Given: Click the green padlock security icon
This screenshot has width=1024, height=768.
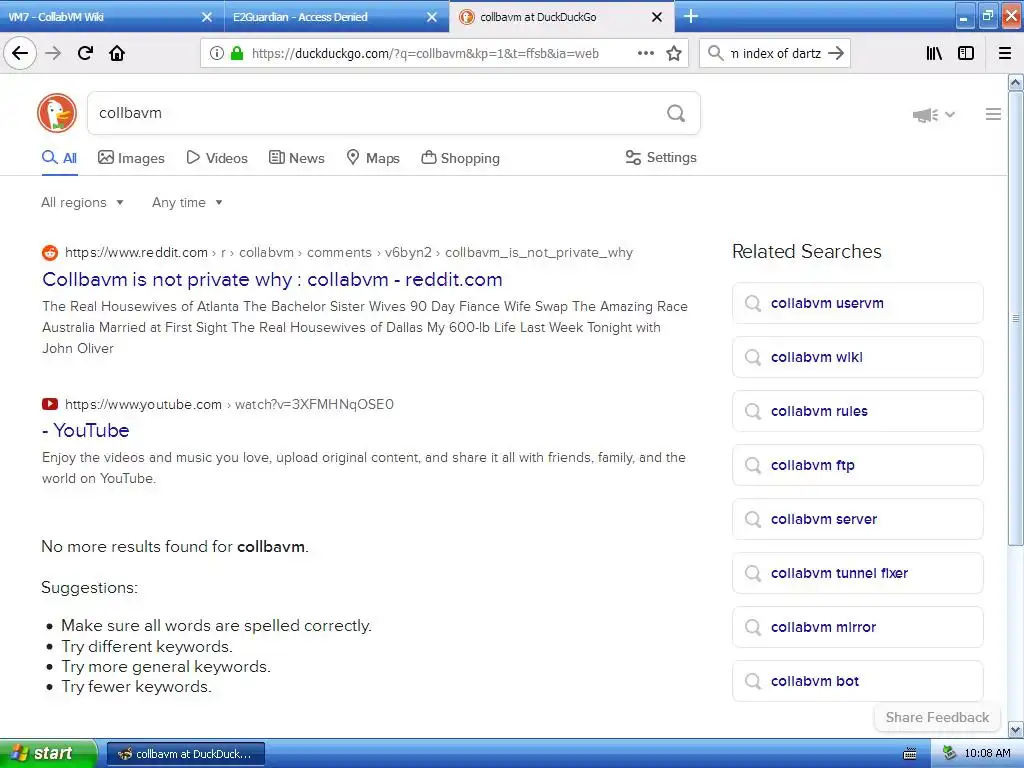Looking at the screenshot, I should pyautogui.click(x=237, y=53).
